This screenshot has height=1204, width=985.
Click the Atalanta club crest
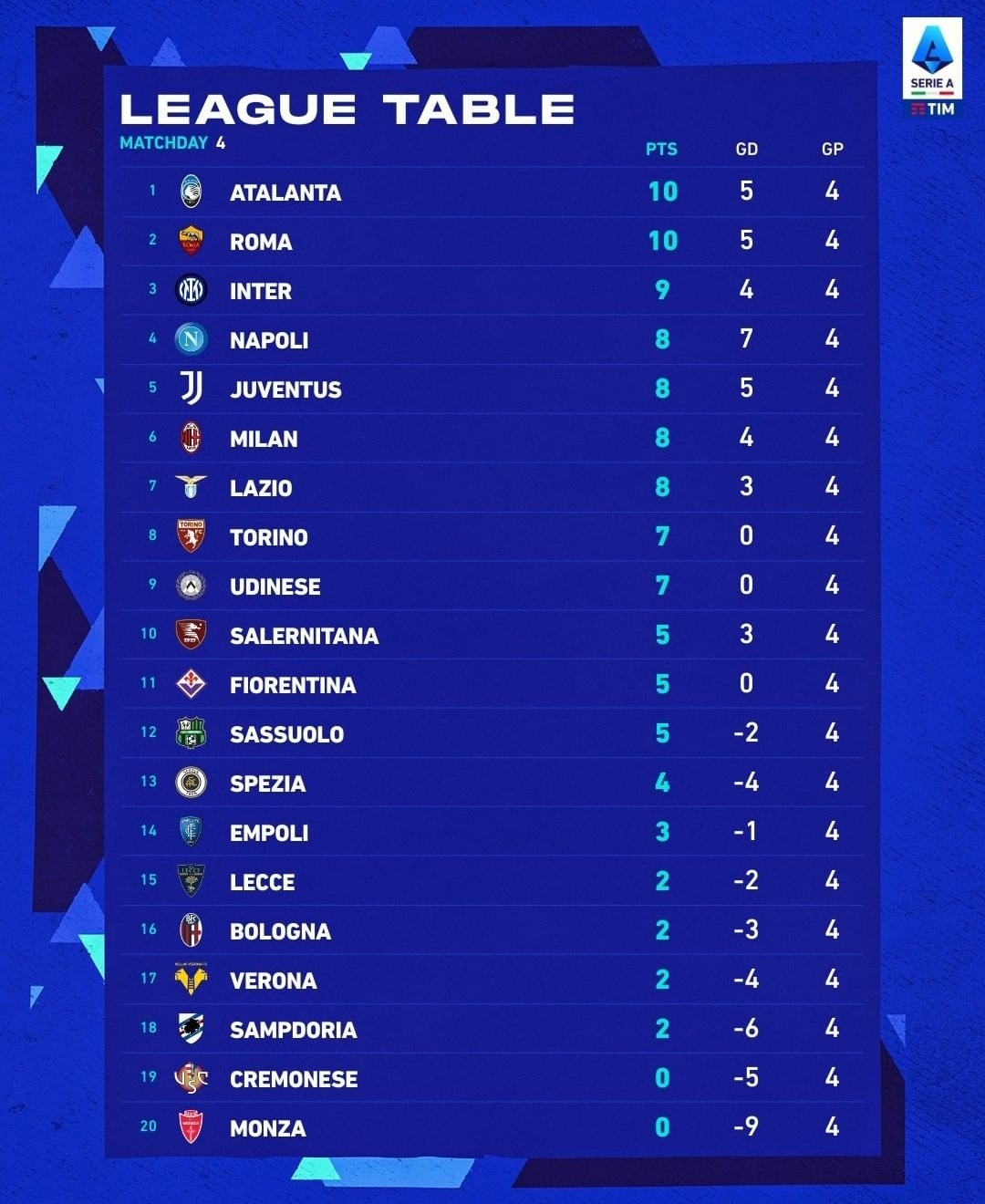click(x=191, y=192)
